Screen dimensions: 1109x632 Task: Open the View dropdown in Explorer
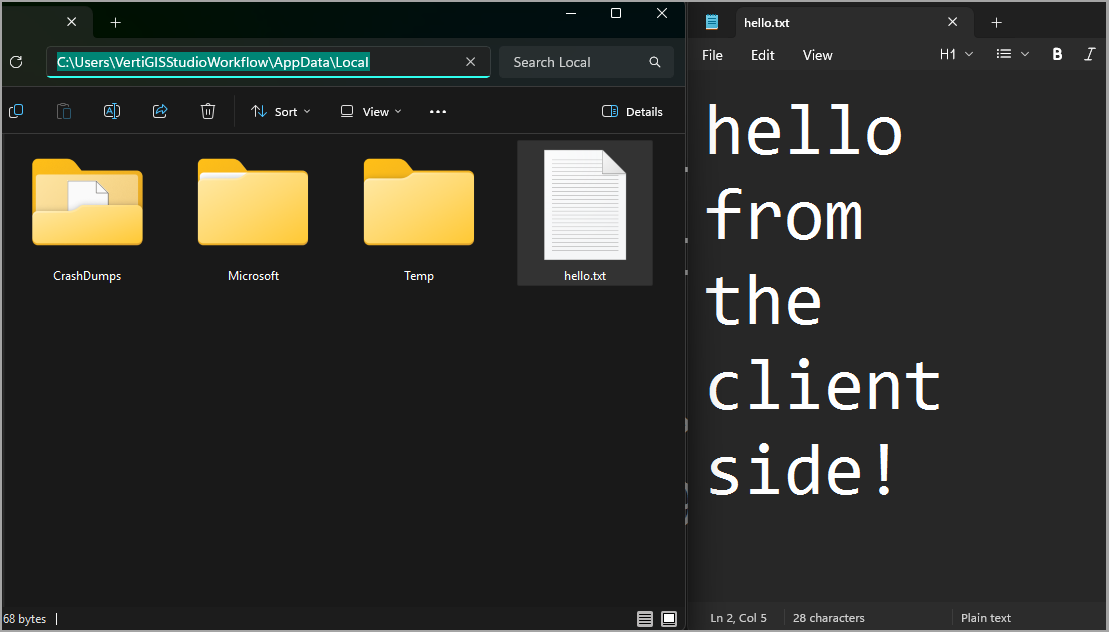pyautogui.click(x=371, y=112)
